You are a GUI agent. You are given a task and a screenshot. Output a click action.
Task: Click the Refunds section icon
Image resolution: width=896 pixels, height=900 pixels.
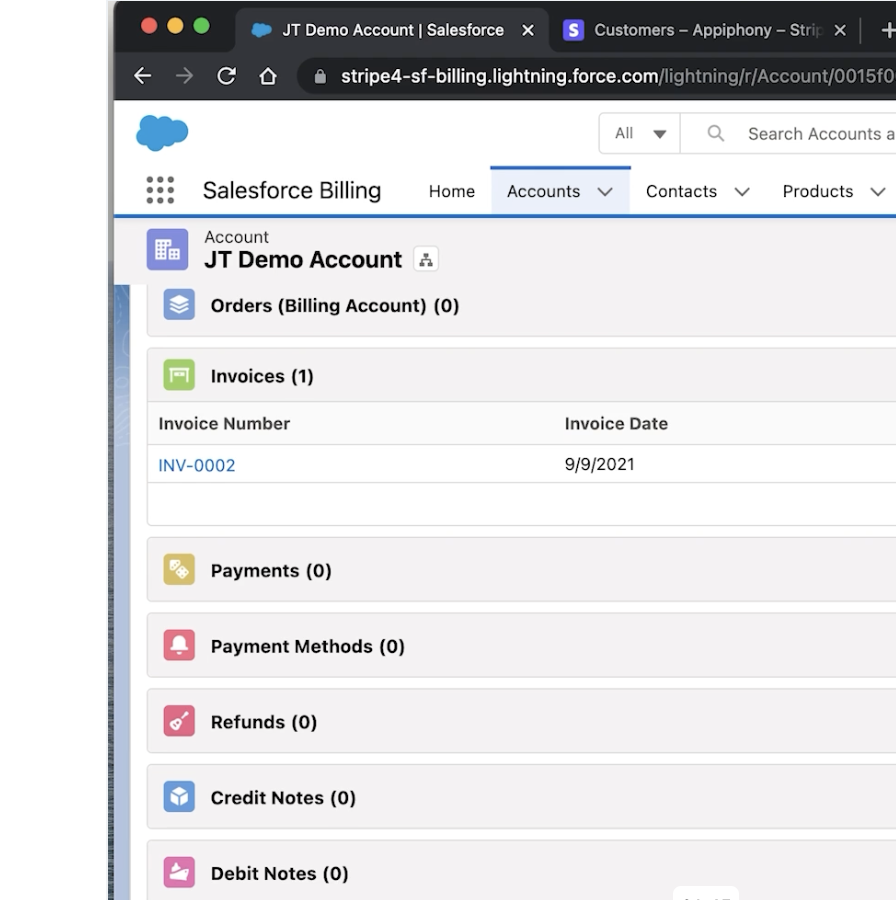tap(177, 721)
